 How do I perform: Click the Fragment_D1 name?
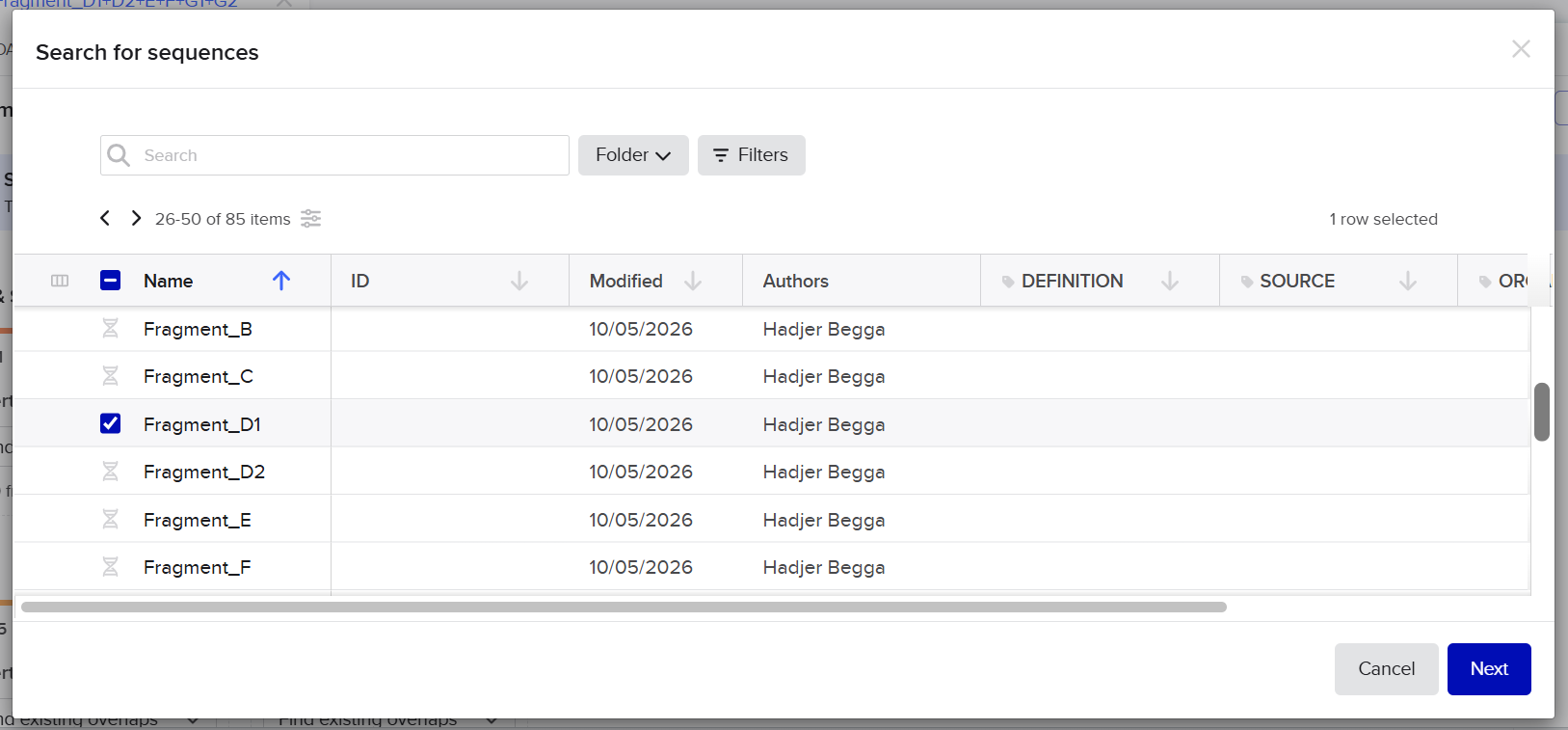[x=202, y=424]
